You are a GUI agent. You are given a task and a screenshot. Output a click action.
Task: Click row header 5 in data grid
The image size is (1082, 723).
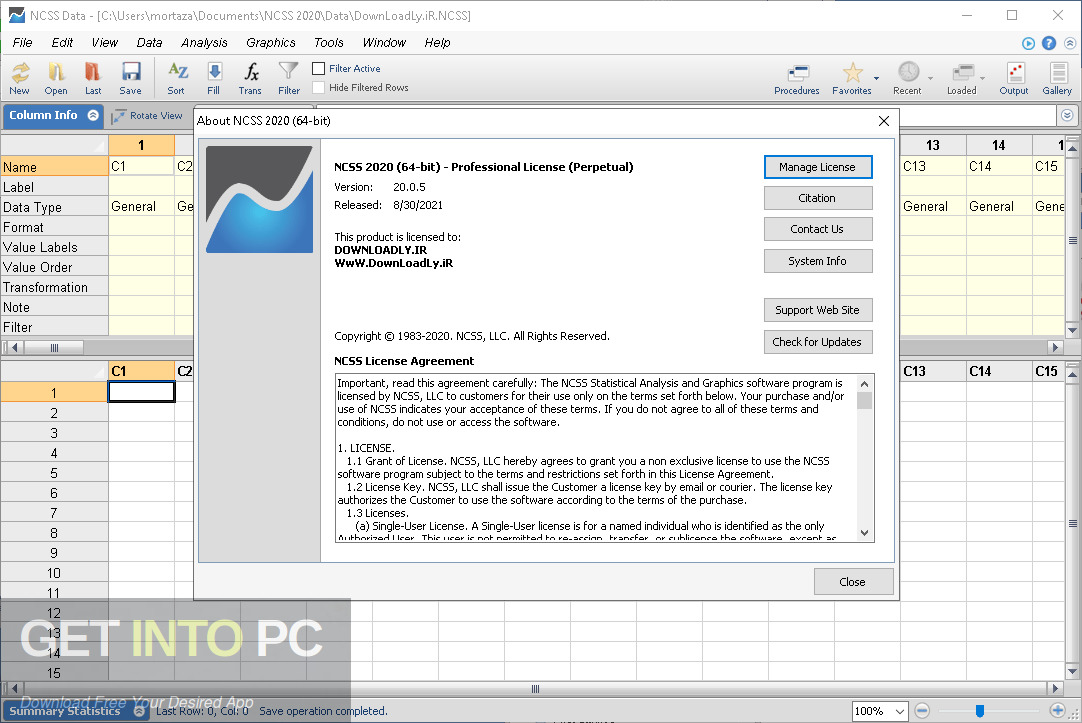[54, 473]
